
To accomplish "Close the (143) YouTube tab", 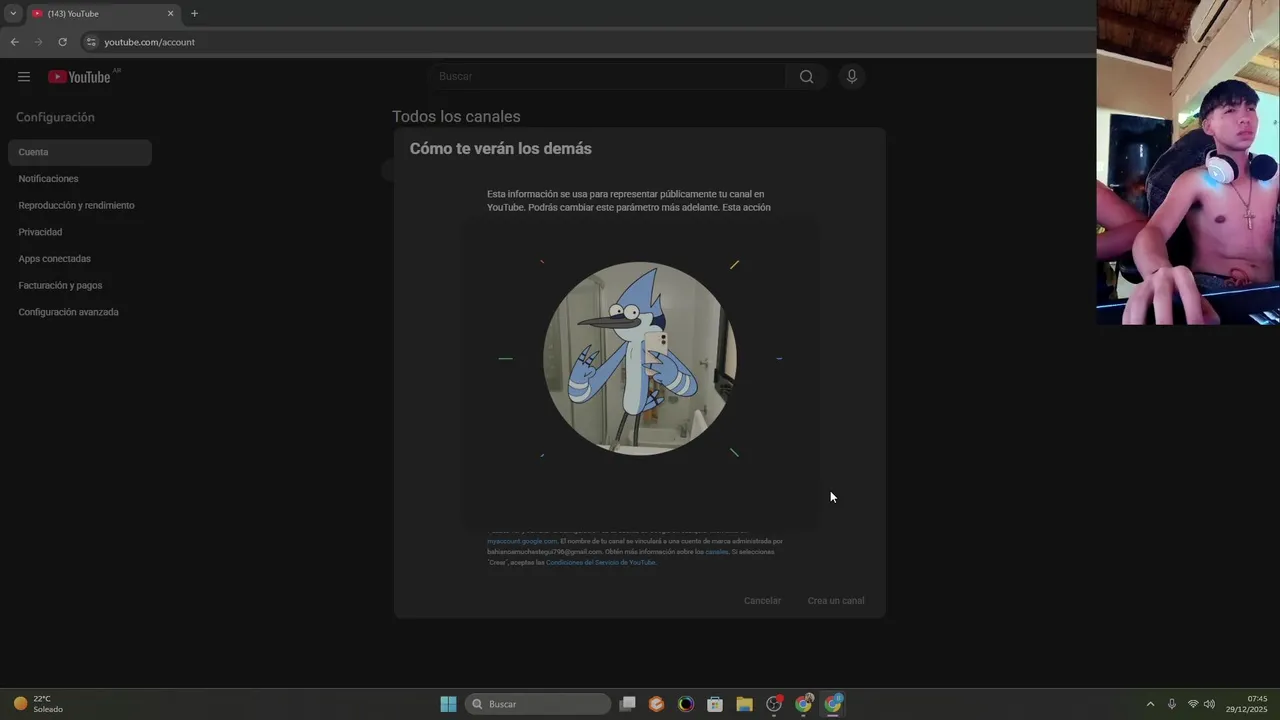I will (170, 14).
